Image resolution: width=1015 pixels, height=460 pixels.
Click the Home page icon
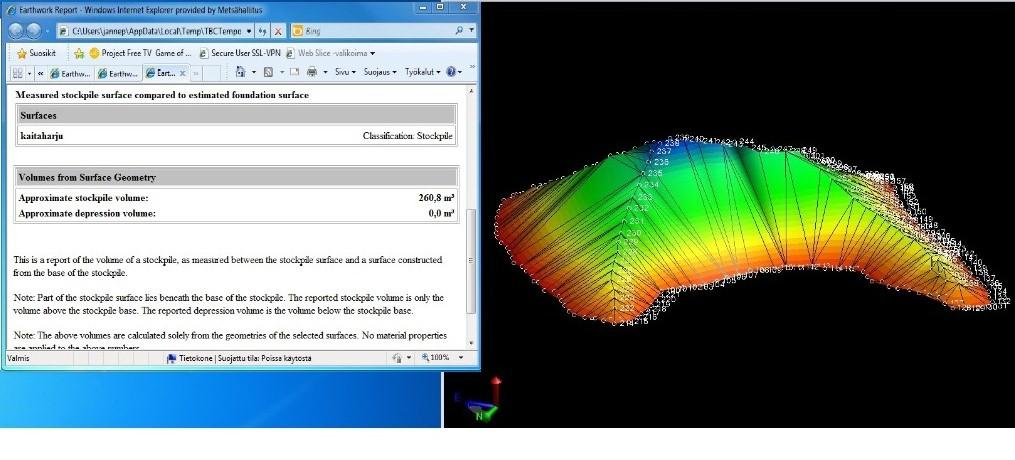coord(240,72)
